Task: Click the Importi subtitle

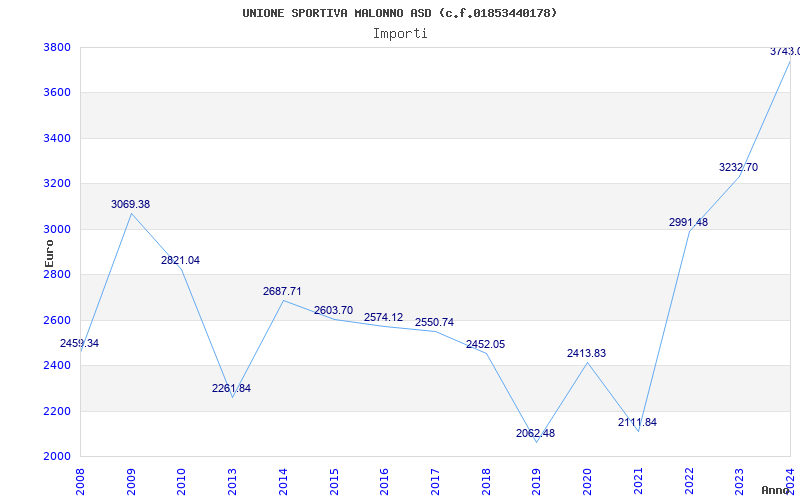Action: coord(400,34)
